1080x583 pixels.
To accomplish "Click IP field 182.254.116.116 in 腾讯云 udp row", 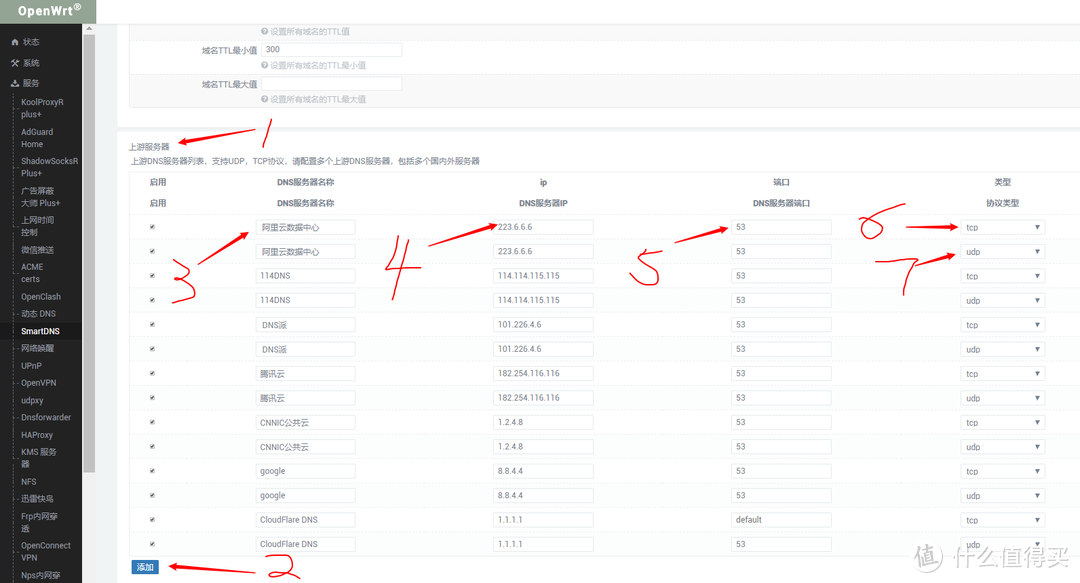I will coord(543,398).
